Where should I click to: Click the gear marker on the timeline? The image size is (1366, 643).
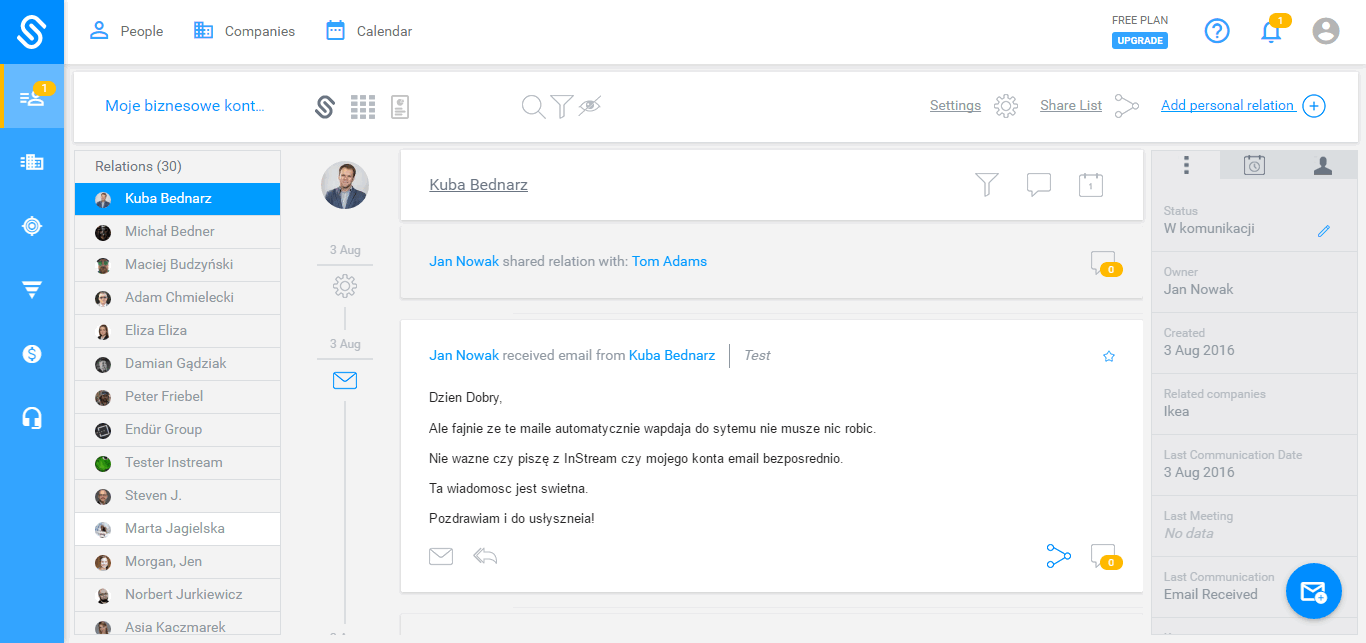tap(345, 287)
